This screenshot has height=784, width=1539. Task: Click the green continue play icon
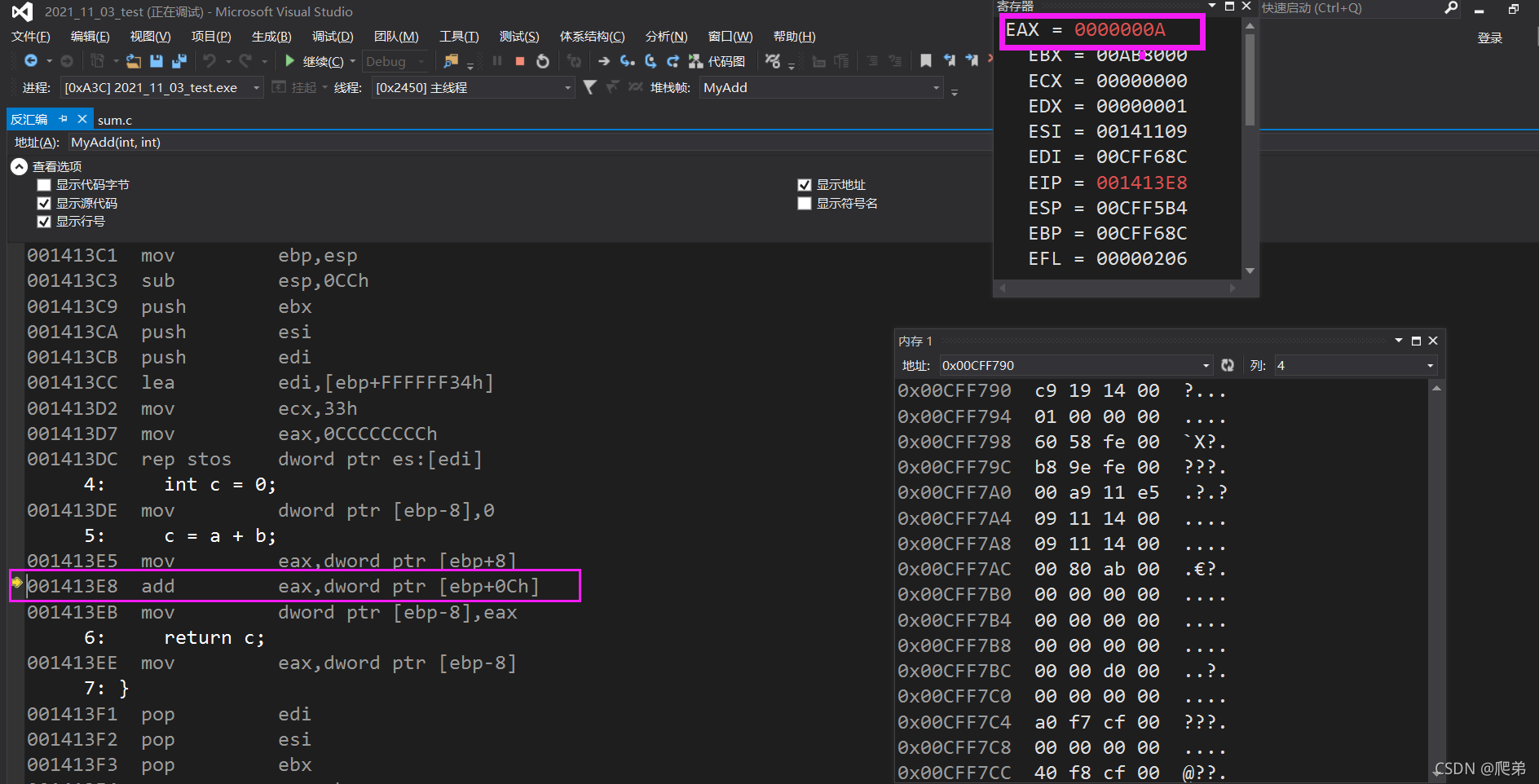[x=289, y=61]
